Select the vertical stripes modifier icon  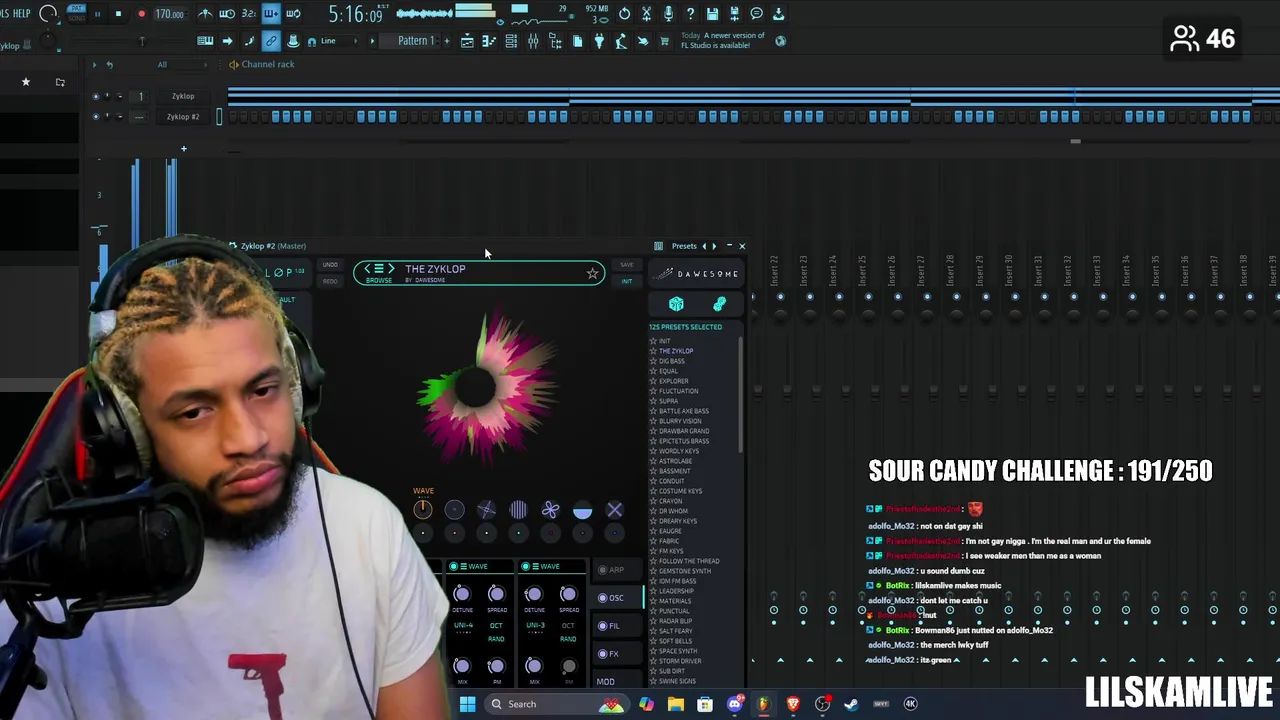tap(518, 511)
